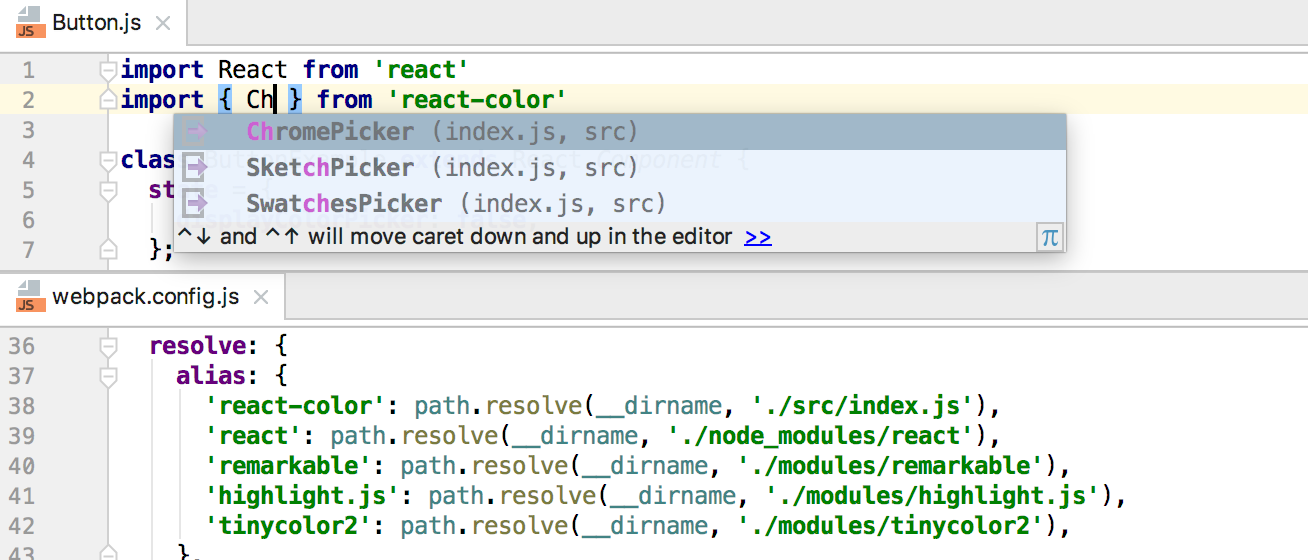This screenshot has height=560, width=1308.
Task: Click the typed Ch text on line 2
Action: click(260, 100)
